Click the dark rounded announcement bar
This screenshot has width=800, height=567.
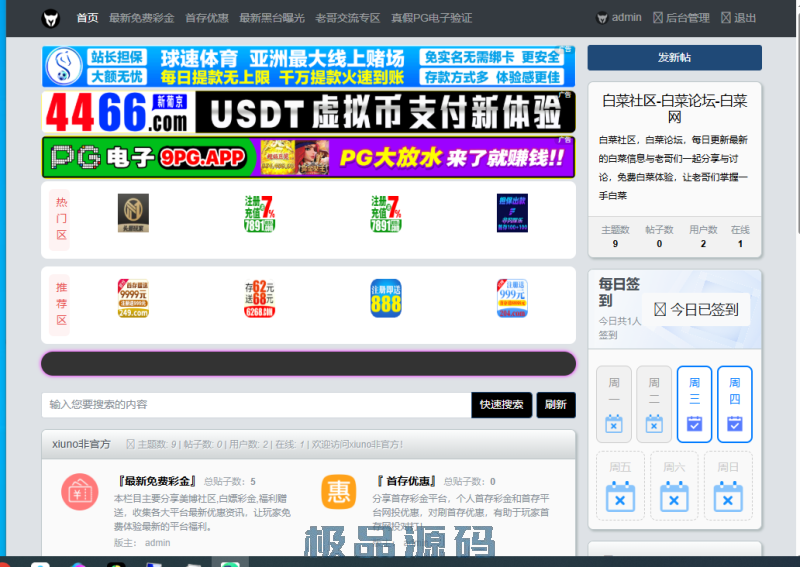[309, 364]
